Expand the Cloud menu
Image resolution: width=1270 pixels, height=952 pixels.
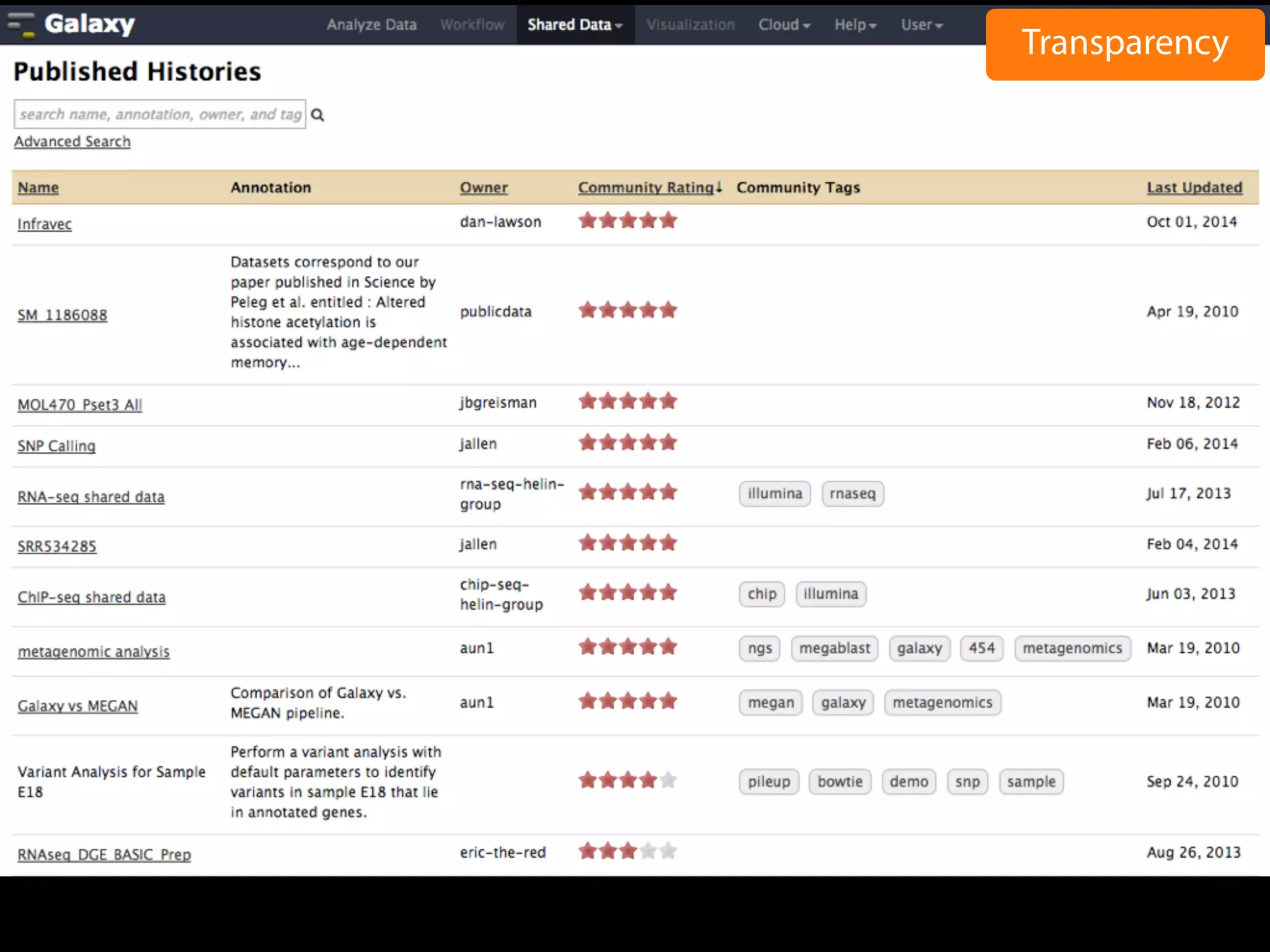(x=784, y=25)
